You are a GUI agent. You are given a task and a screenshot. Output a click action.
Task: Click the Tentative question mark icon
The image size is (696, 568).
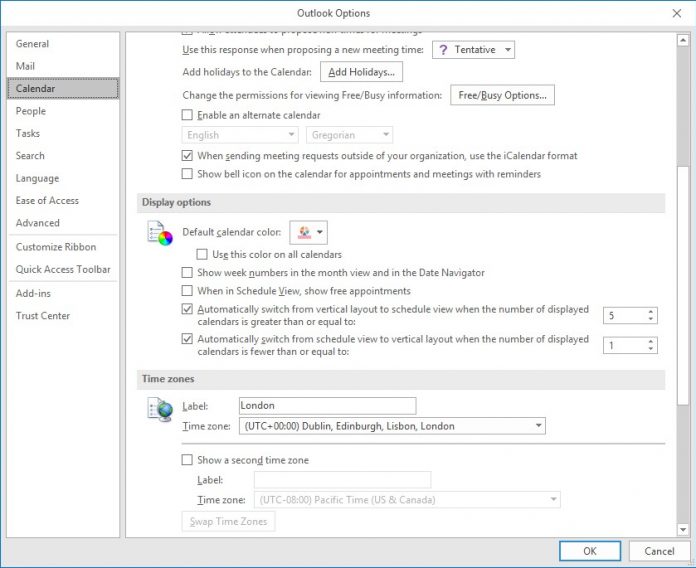coord(443,50)
